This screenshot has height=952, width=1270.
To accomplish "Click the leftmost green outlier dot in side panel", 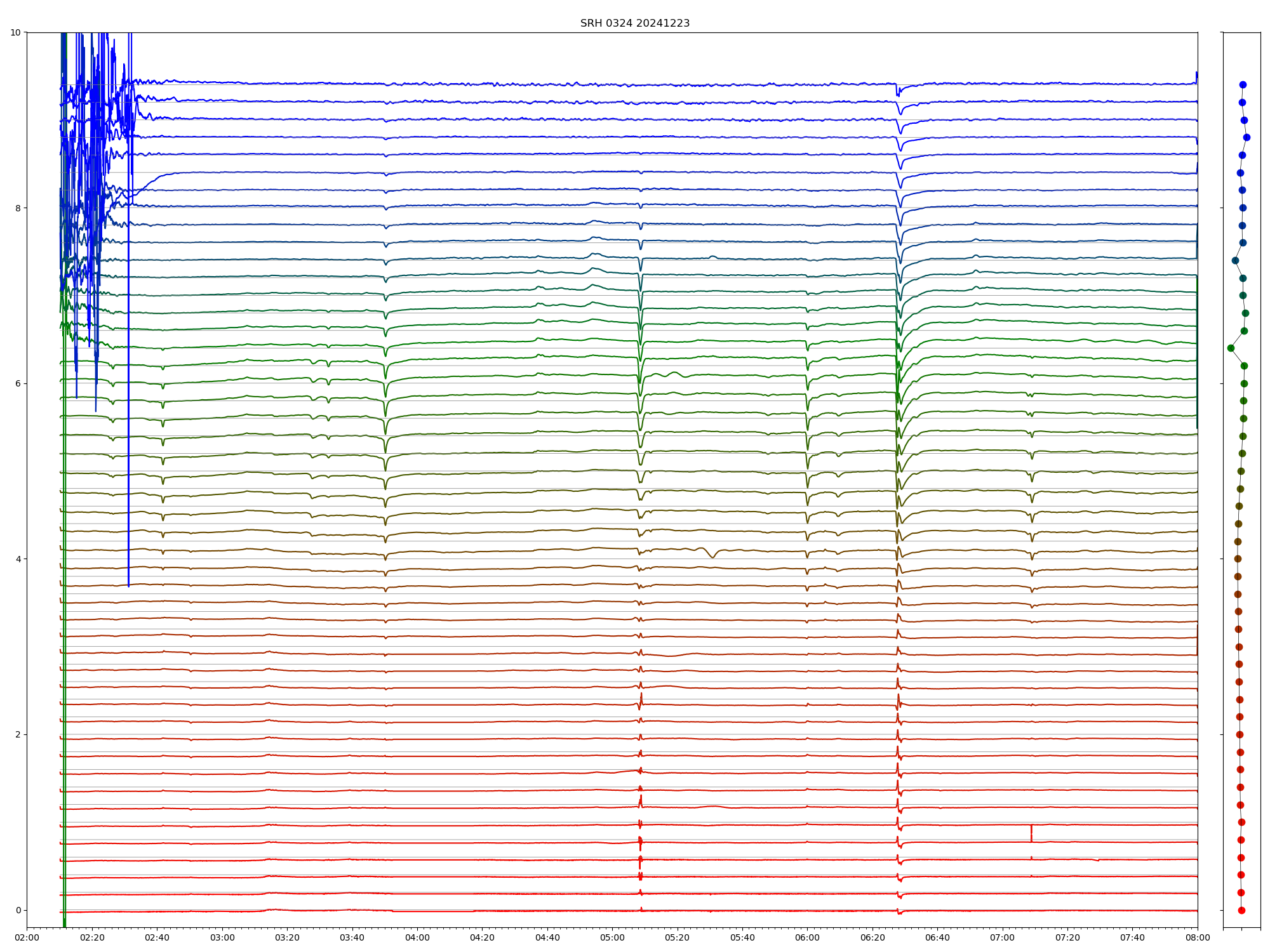I will [x=1231, y=348].
